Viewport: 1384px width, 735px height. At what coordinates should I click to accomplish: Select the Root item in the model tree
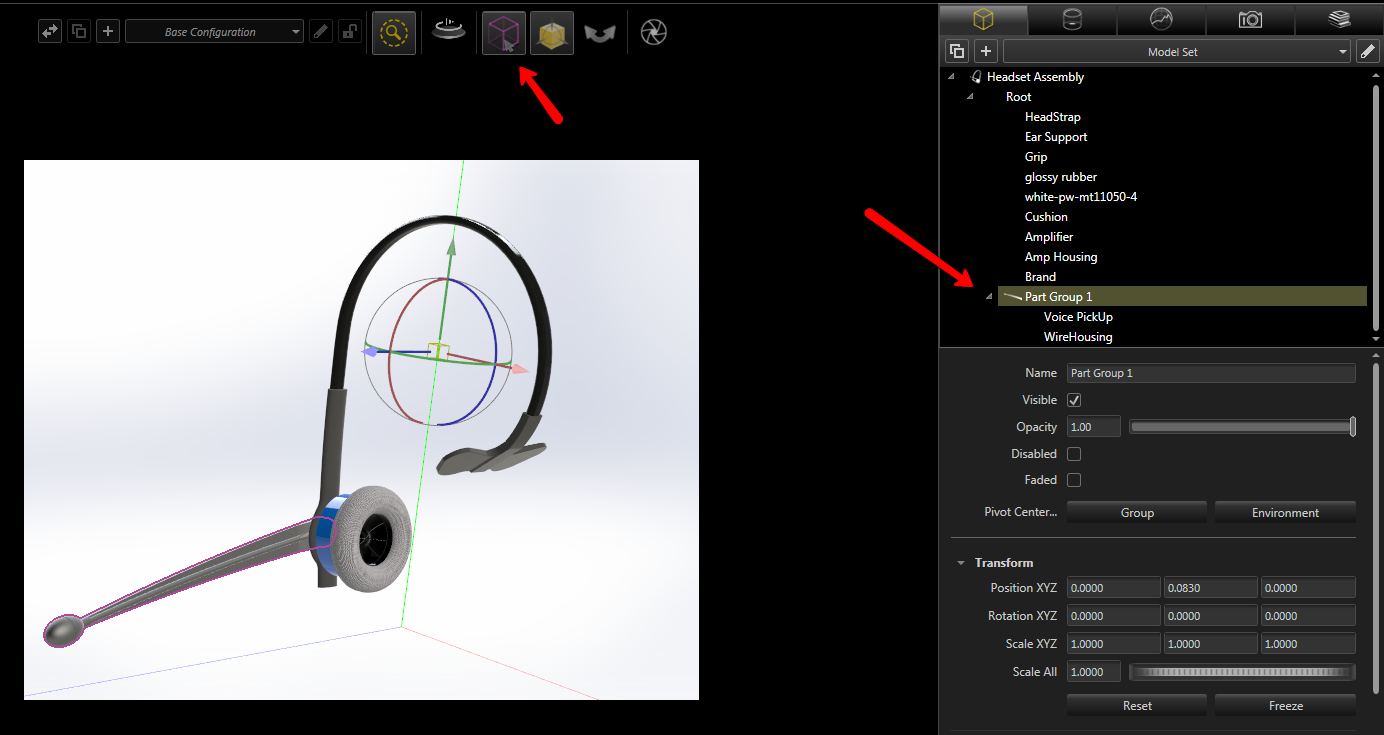coord(1018,97)
